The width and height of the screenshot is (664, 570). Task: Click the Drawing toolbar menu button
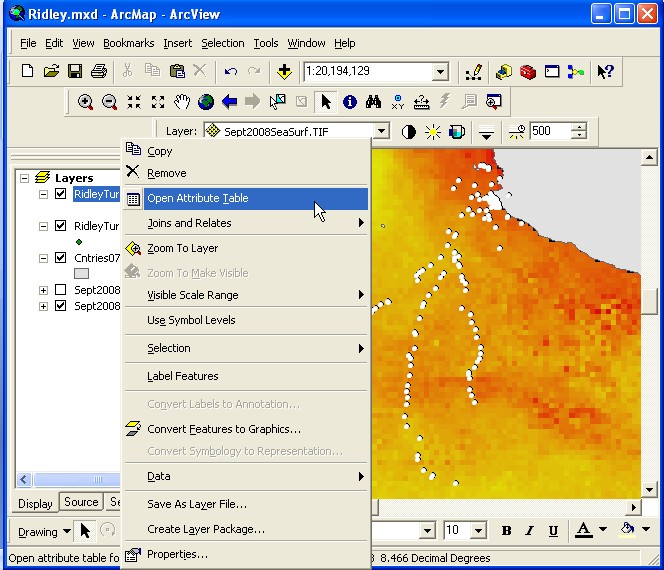click(x=44, y=531)
